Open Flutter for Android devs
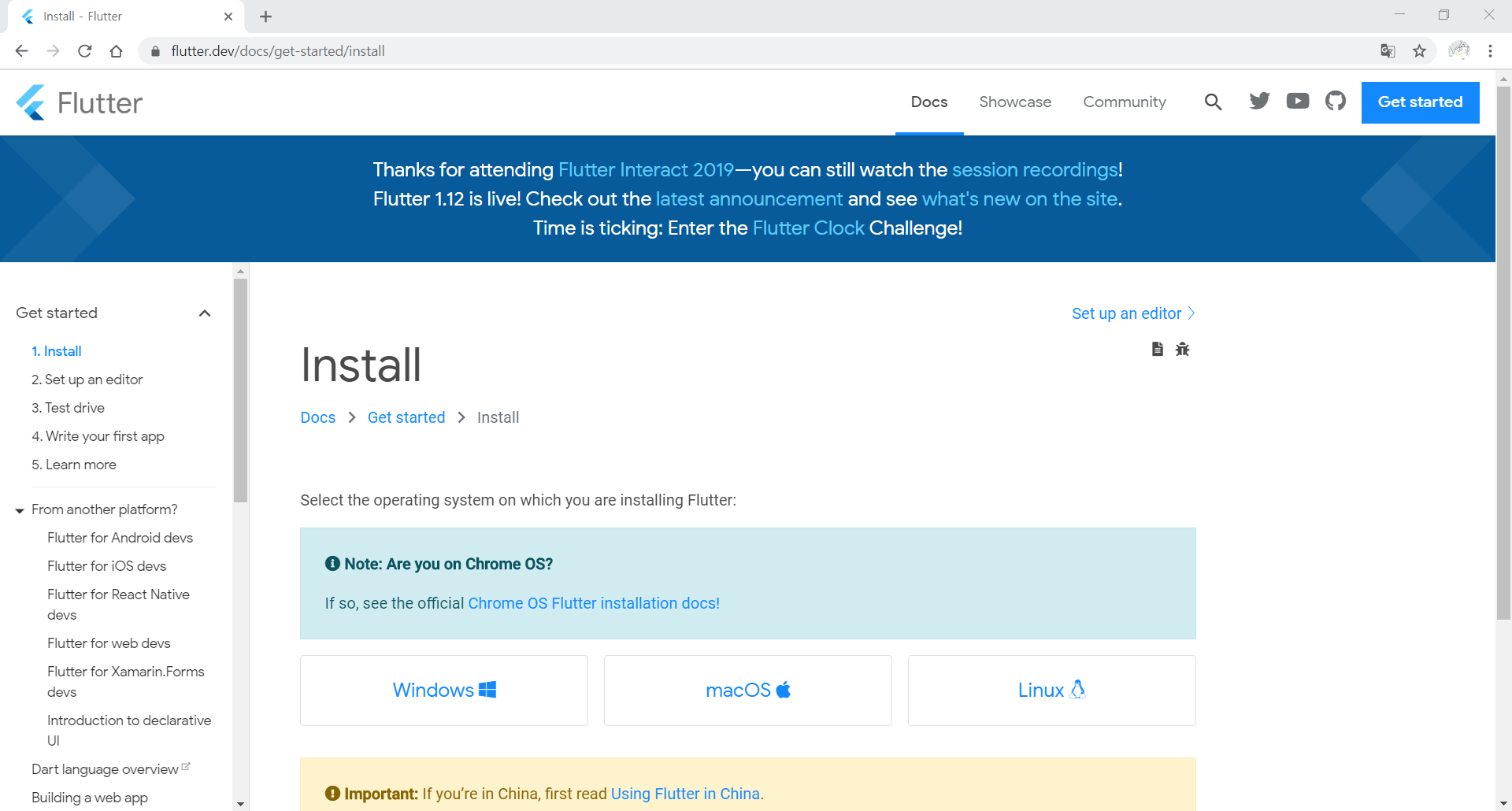Screen dimensions: 1512x811 tap(120, 538)
